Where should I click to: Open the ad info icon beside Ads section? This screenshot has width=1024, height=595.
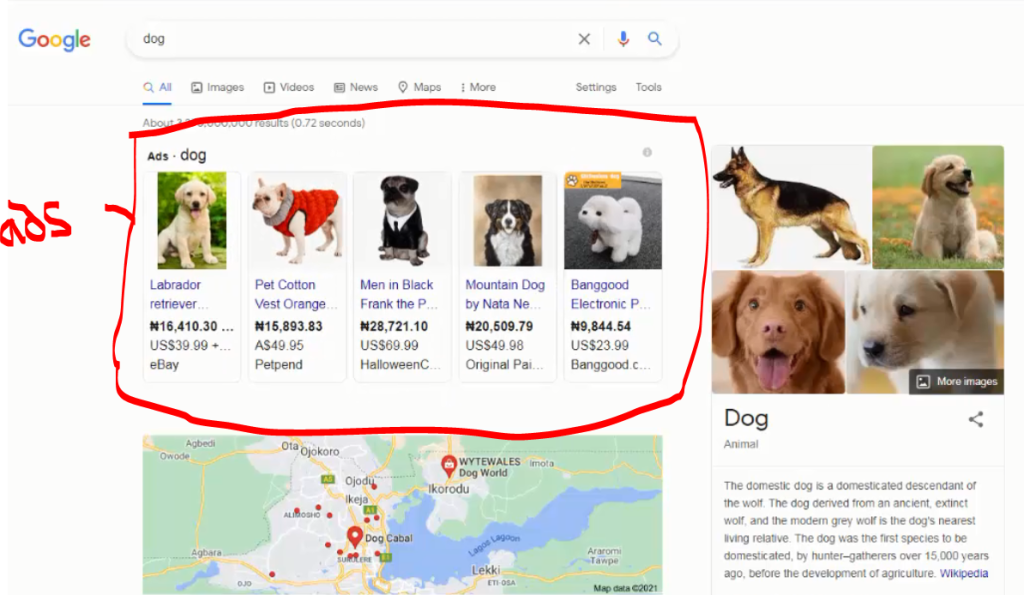coord(647,152)
